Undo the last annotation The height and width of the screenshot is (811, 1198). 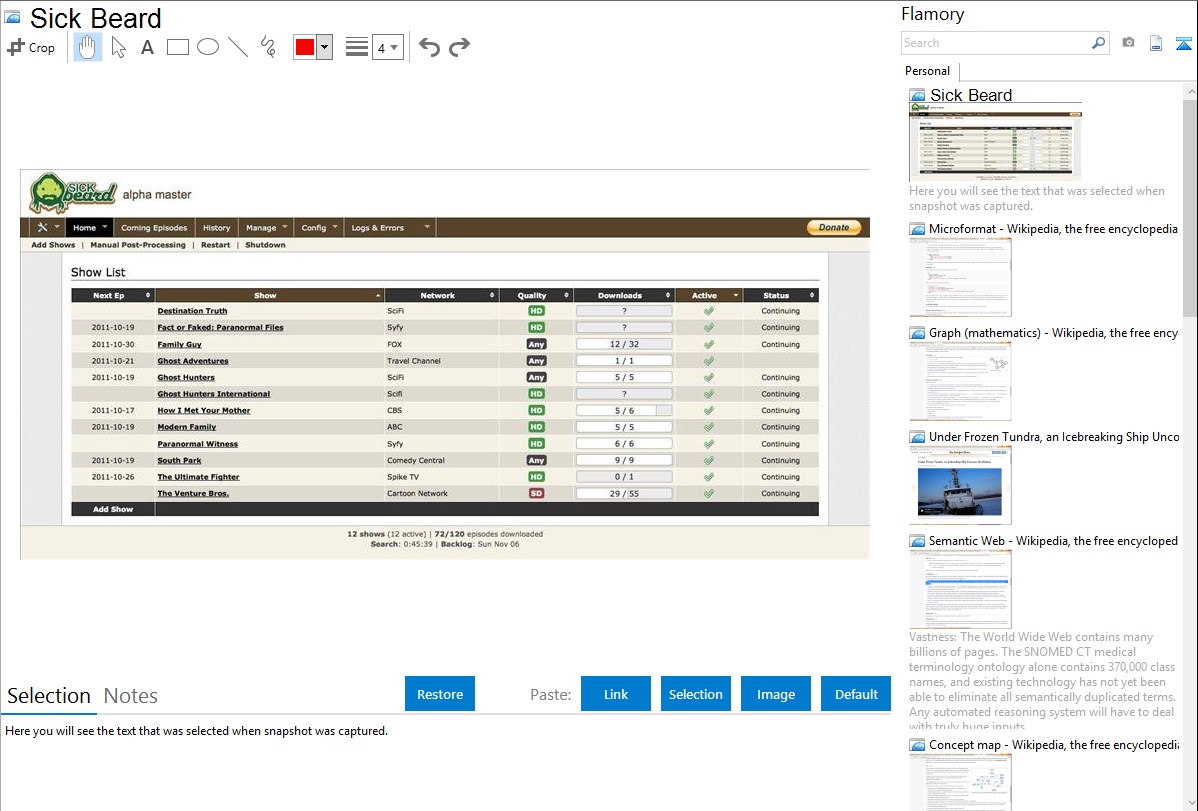pos(429,47)
